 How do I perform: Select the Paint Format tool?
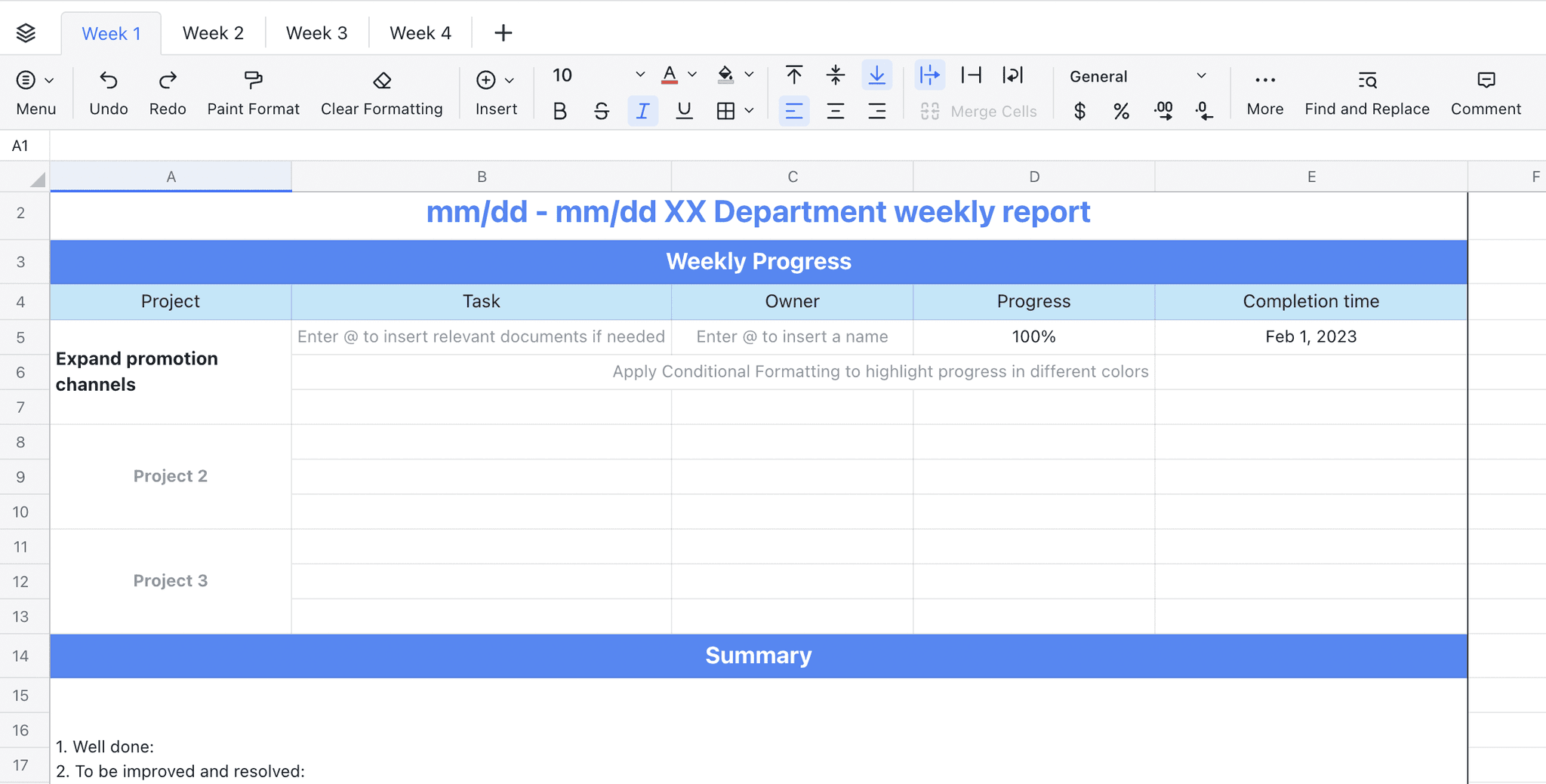253,91
